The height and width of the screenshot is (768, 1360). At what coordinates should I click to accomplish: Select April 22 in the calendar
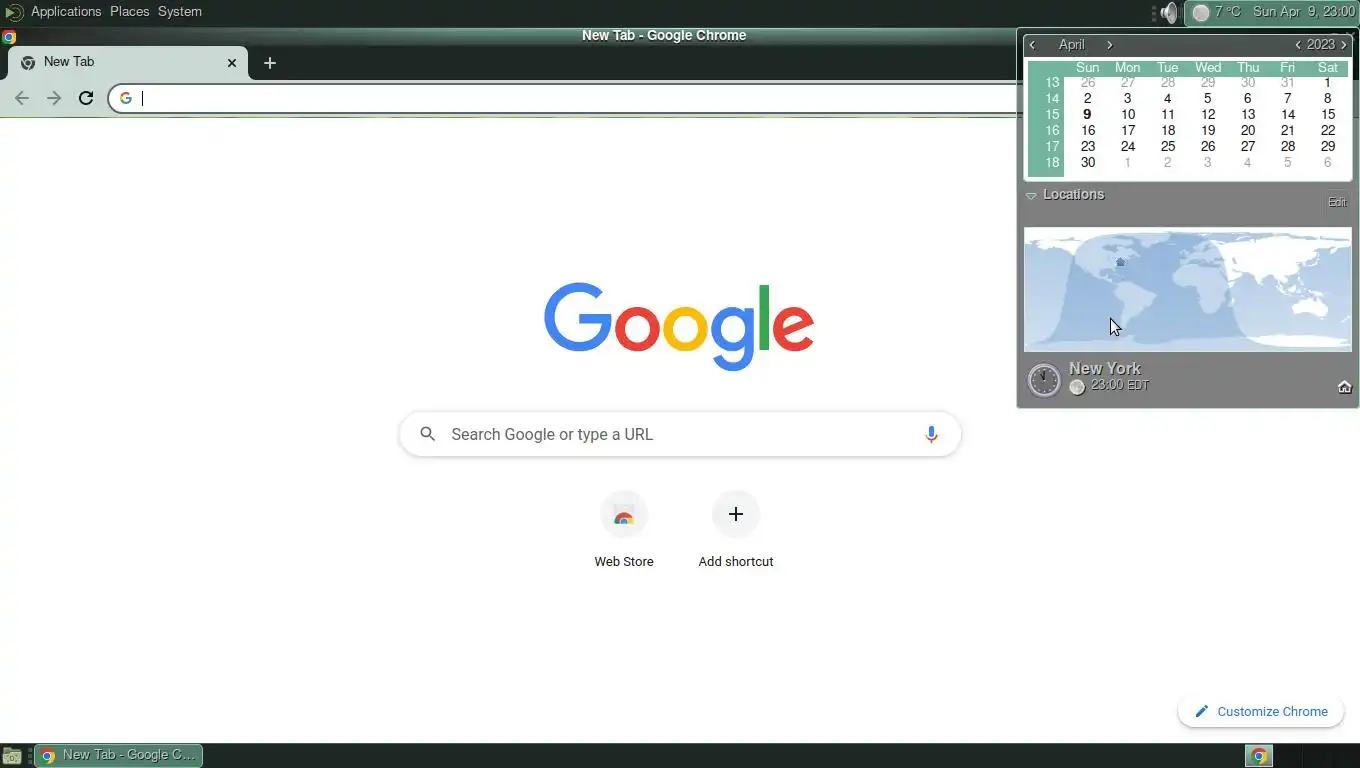coord(1328,130)
